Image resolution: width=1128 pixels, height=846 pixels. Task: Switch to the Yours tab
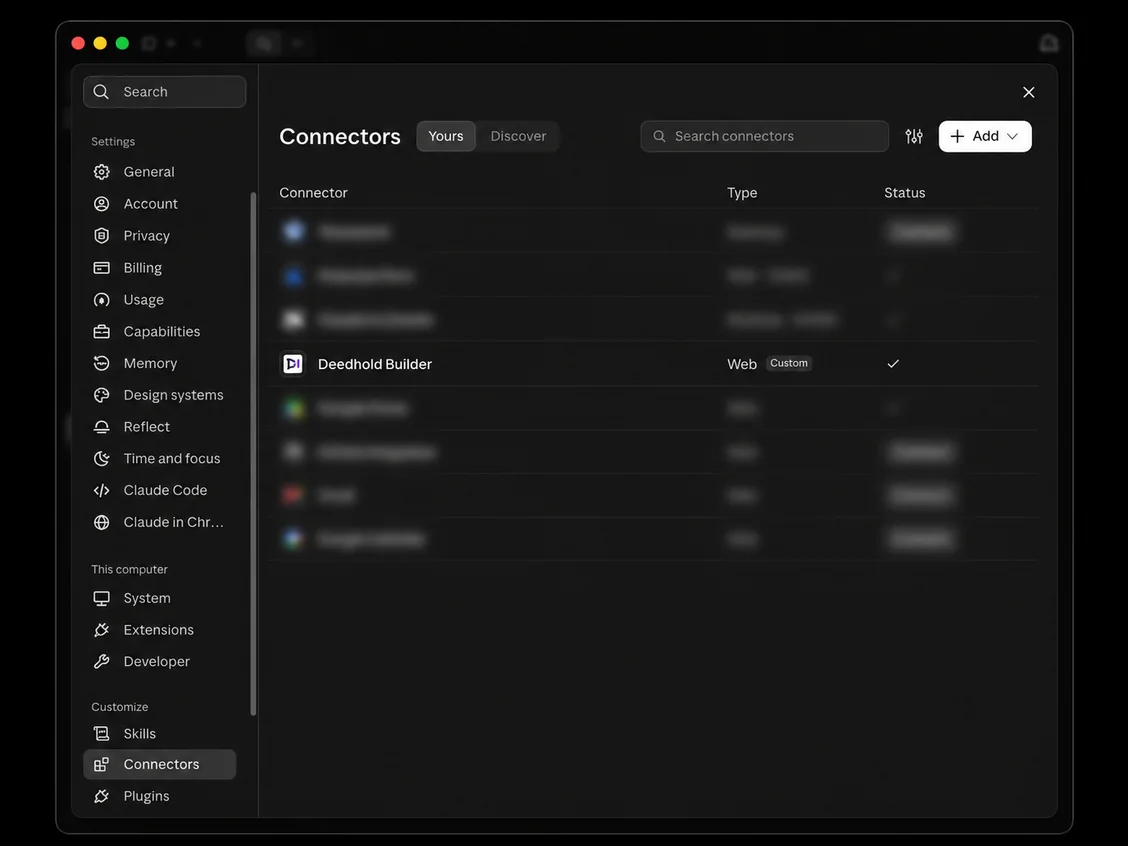click(446, 136)
